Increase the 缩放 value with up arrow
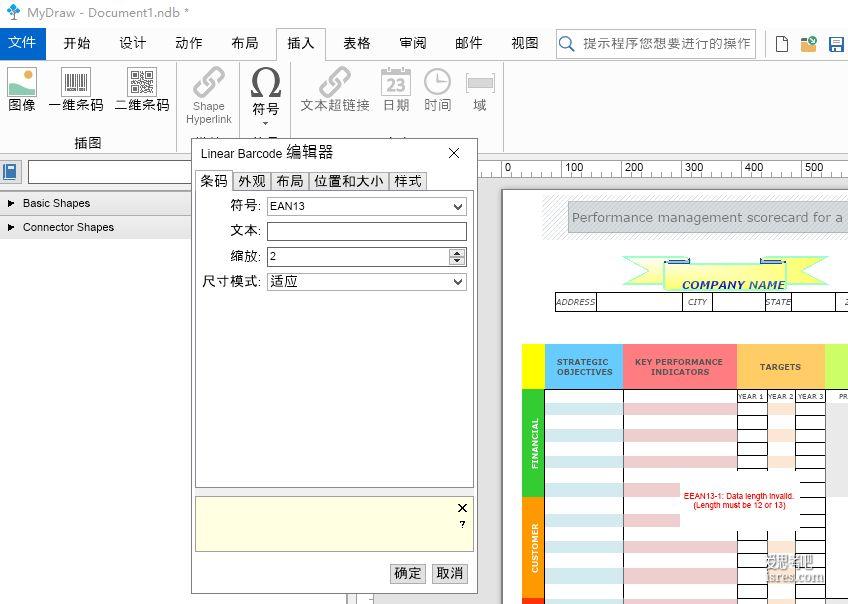Screen dimensions: 848x604 tap(457, 253)
